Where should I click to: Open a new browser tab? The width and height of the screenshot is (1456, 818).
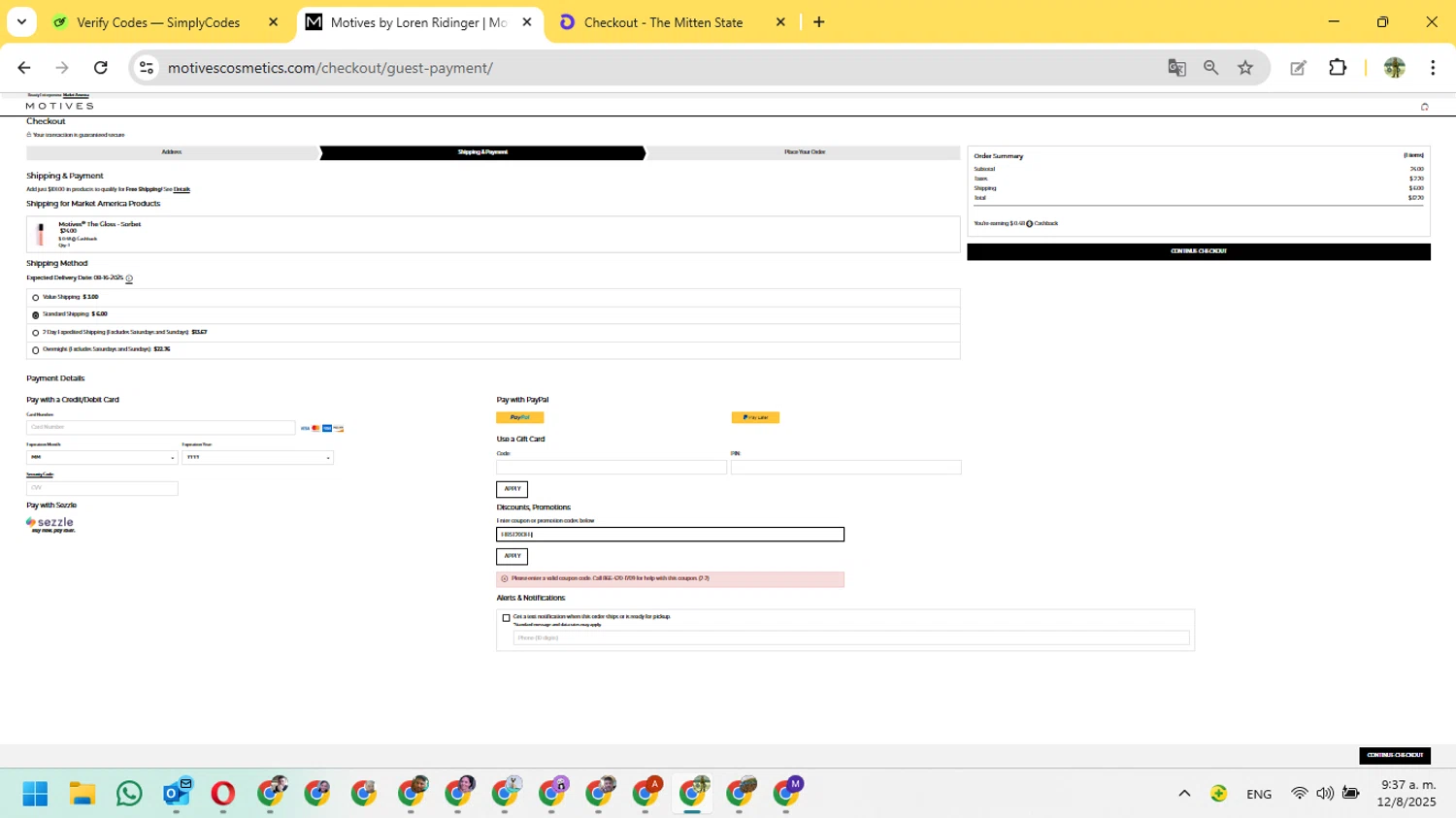point(819,22)
